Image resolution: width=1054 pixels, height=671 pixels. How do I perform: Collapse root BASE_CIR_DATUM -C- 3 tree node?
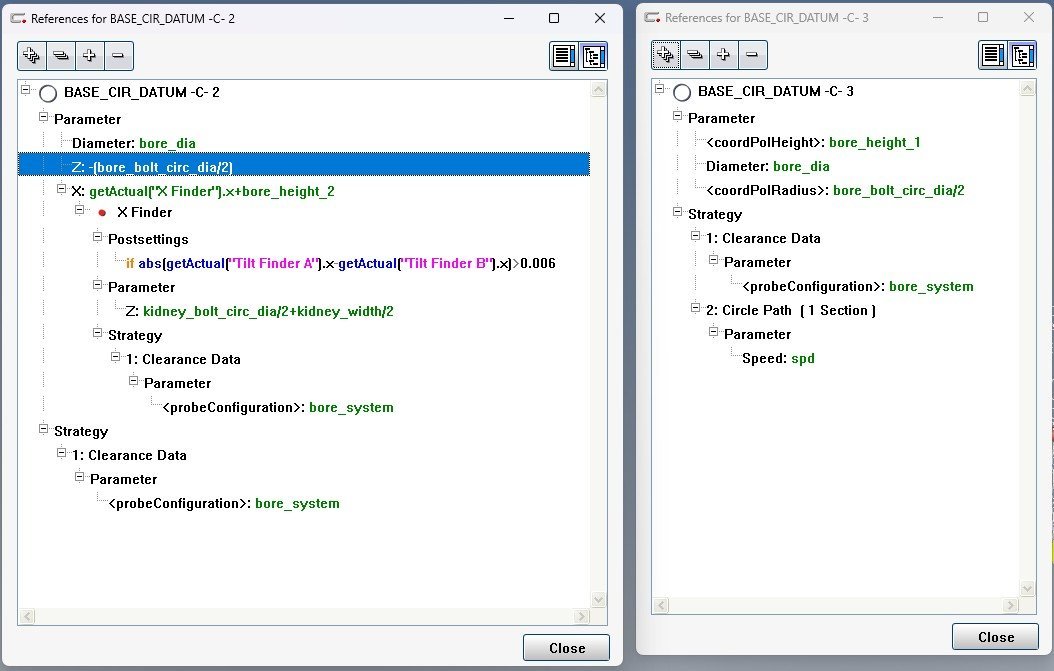659,88
